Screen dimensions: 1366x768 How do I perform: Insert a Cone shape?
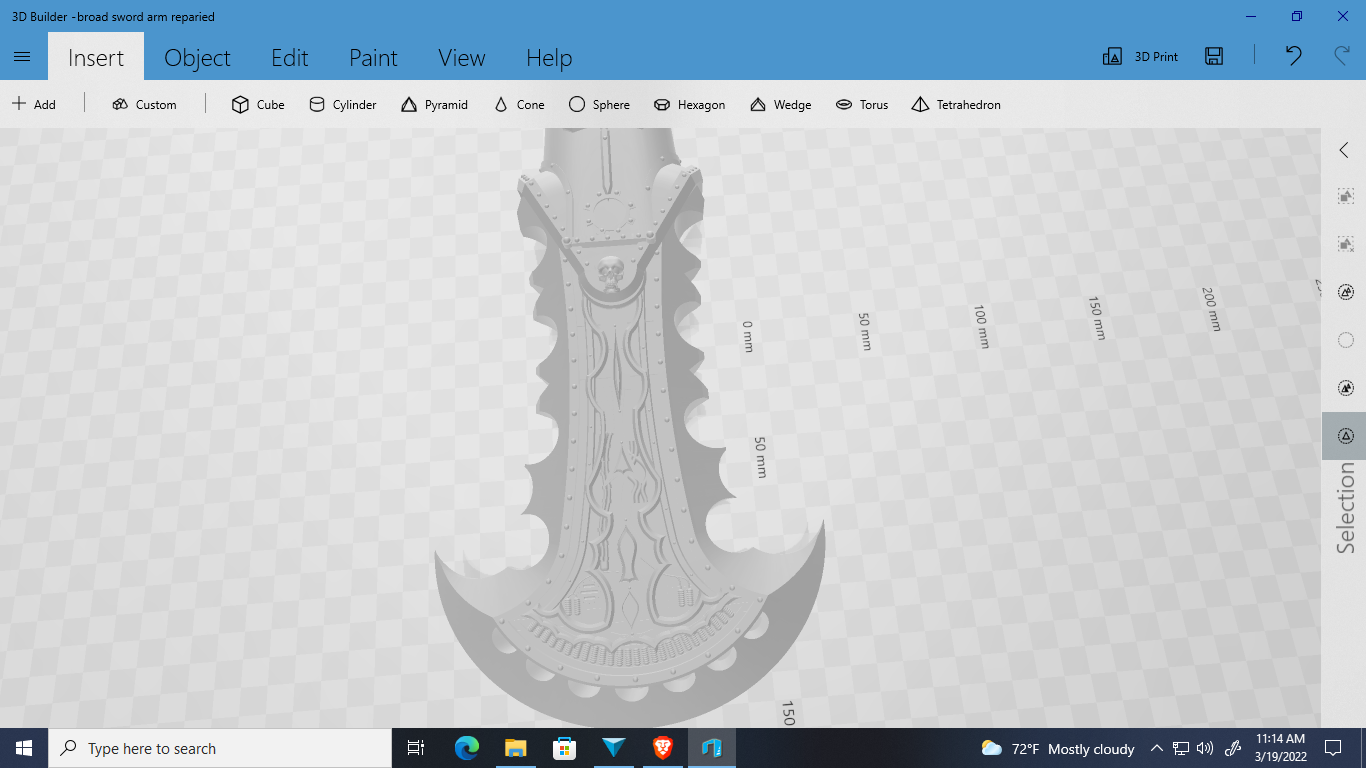click(519, 104)
